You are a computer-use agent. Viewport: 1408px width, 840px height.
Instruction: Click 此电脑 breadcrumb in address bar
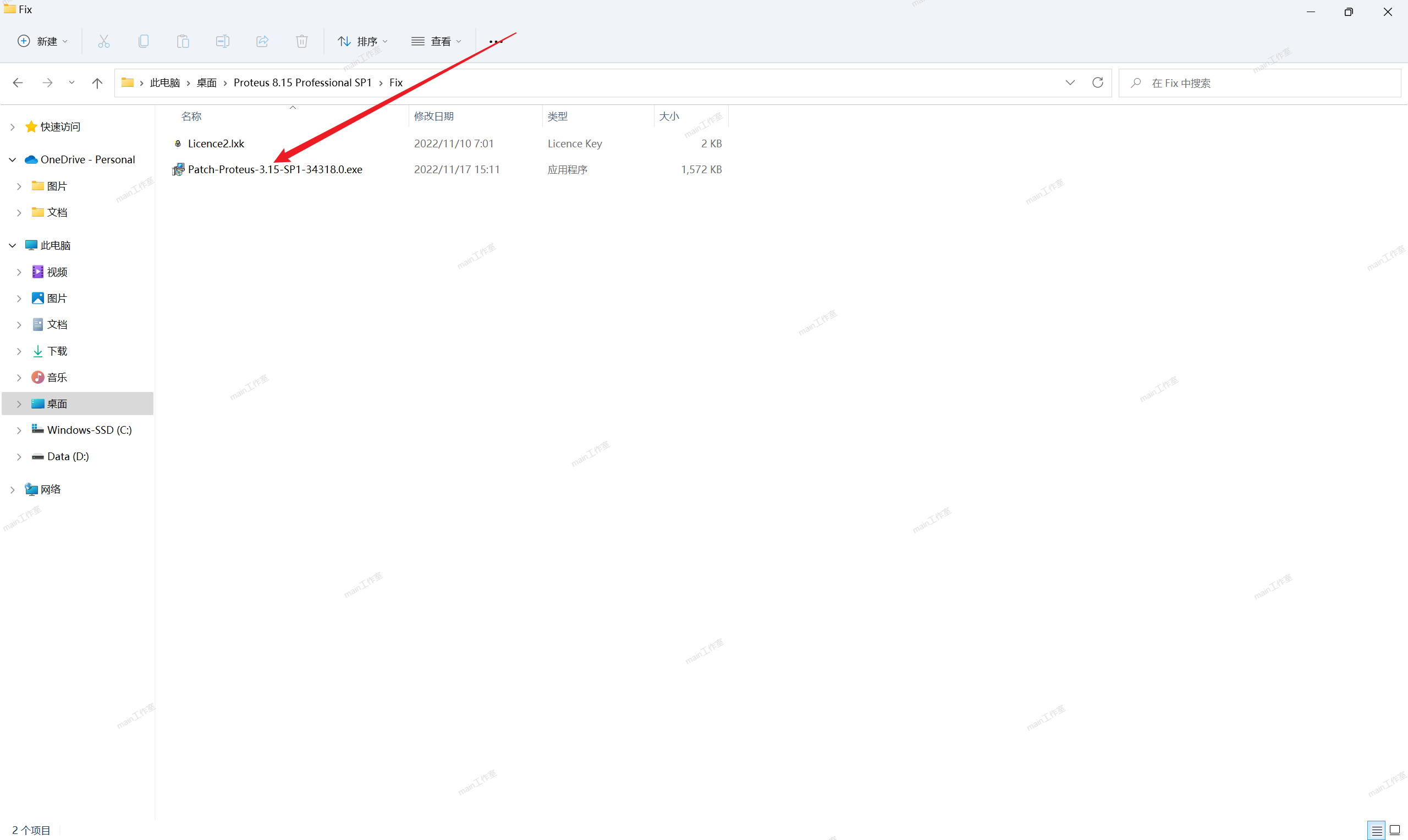(x=165, y=82)
